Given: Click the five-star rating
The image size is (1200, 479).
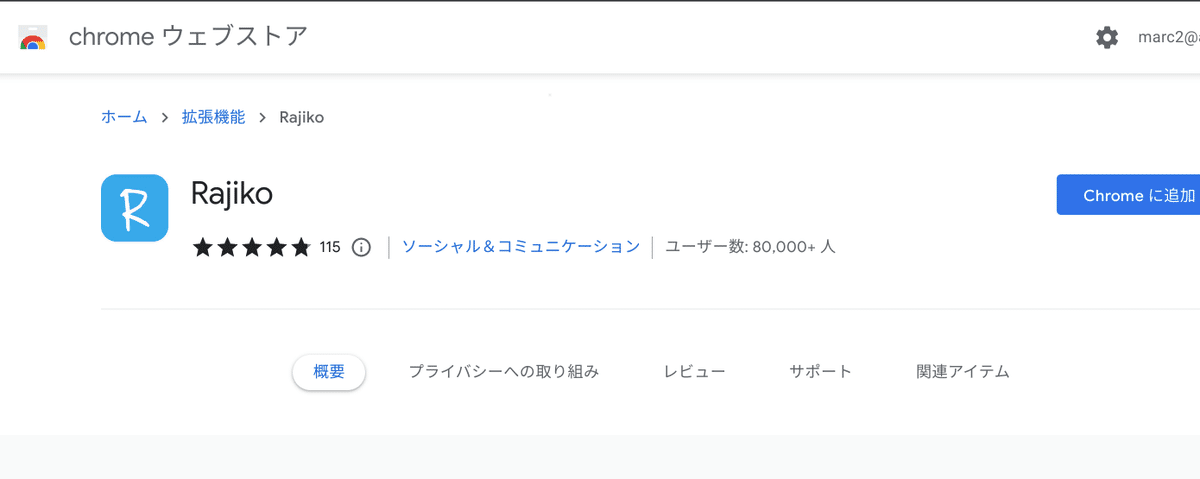Looking at the screenshot, I should [x=252, y=247].
